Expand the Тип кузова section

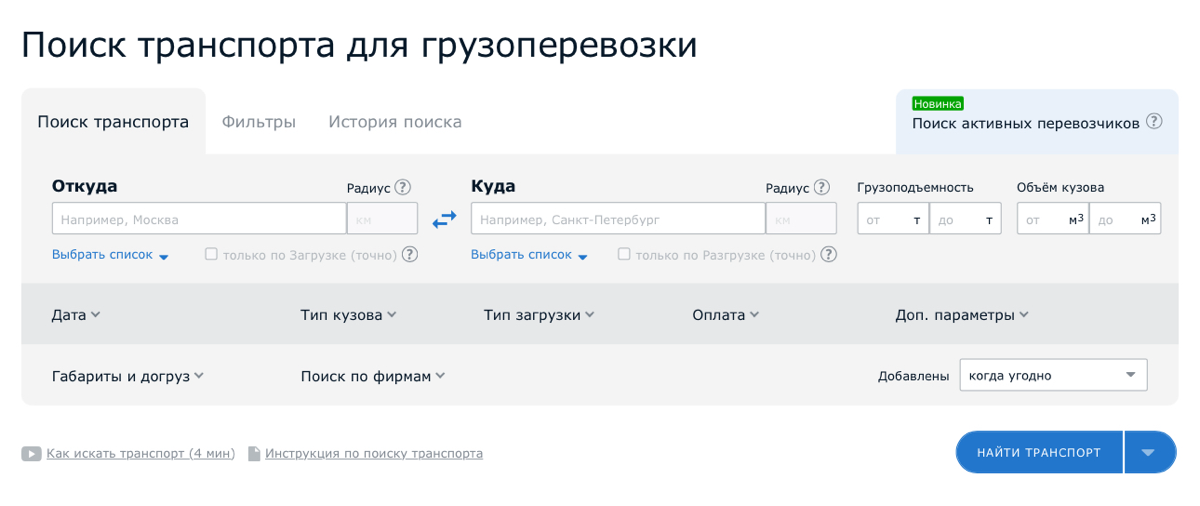[x=348, y=315]
